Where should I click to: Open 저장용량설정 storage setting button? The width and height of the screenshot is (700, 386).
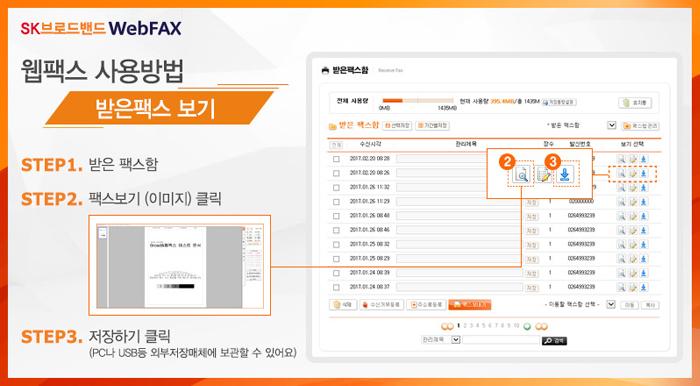(x=559, y=102)
